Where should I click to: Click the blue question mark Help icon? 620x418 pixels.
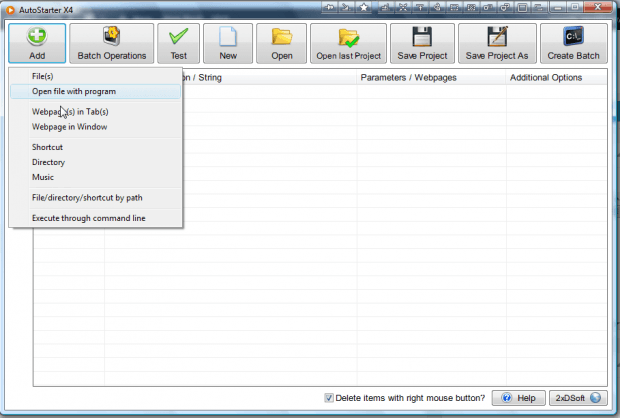coord(507,397)
